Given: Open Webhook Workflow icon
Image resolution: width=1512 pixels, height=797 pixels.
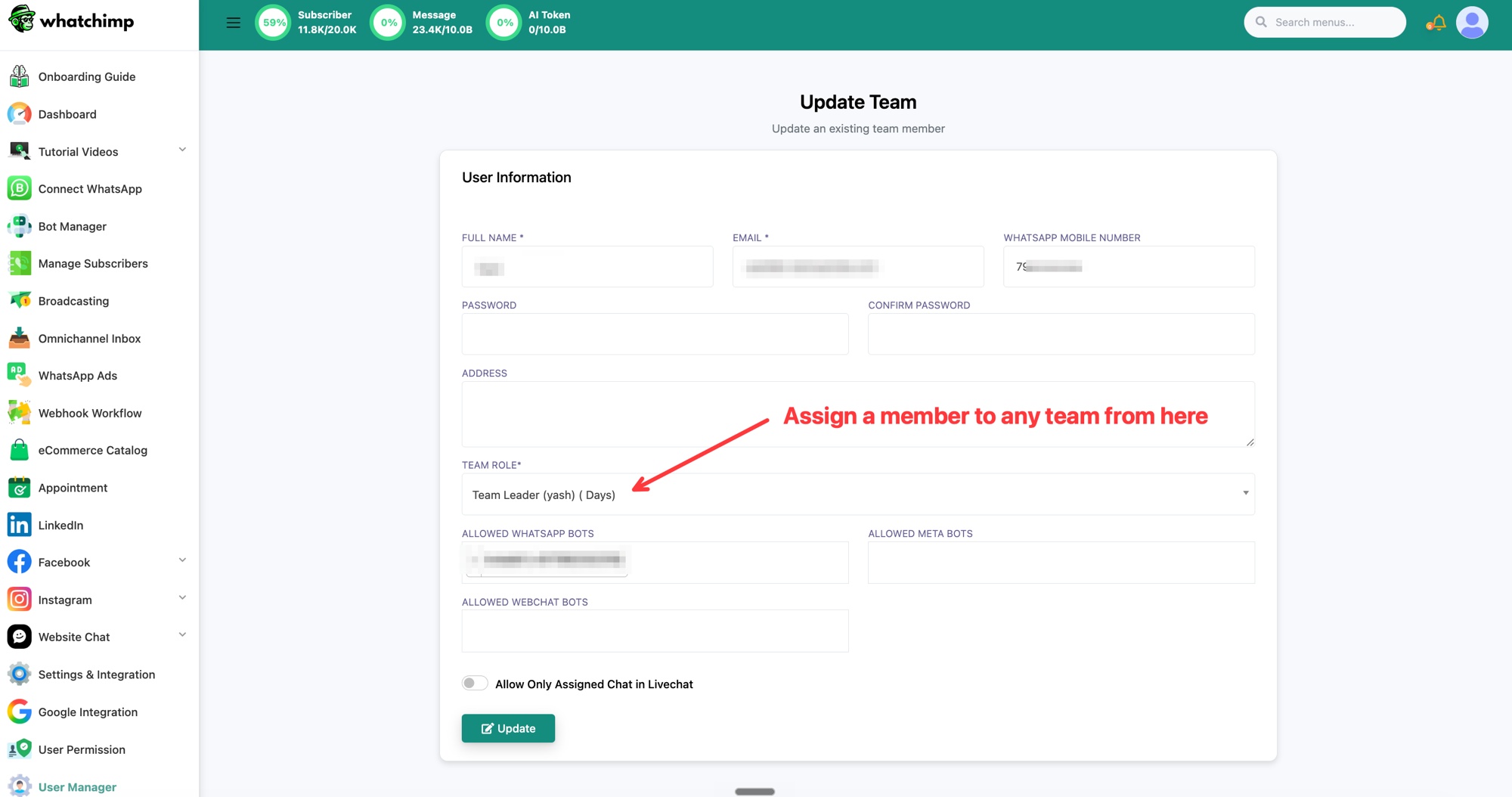Looking at the screenshot, I should tap(19, 413).
